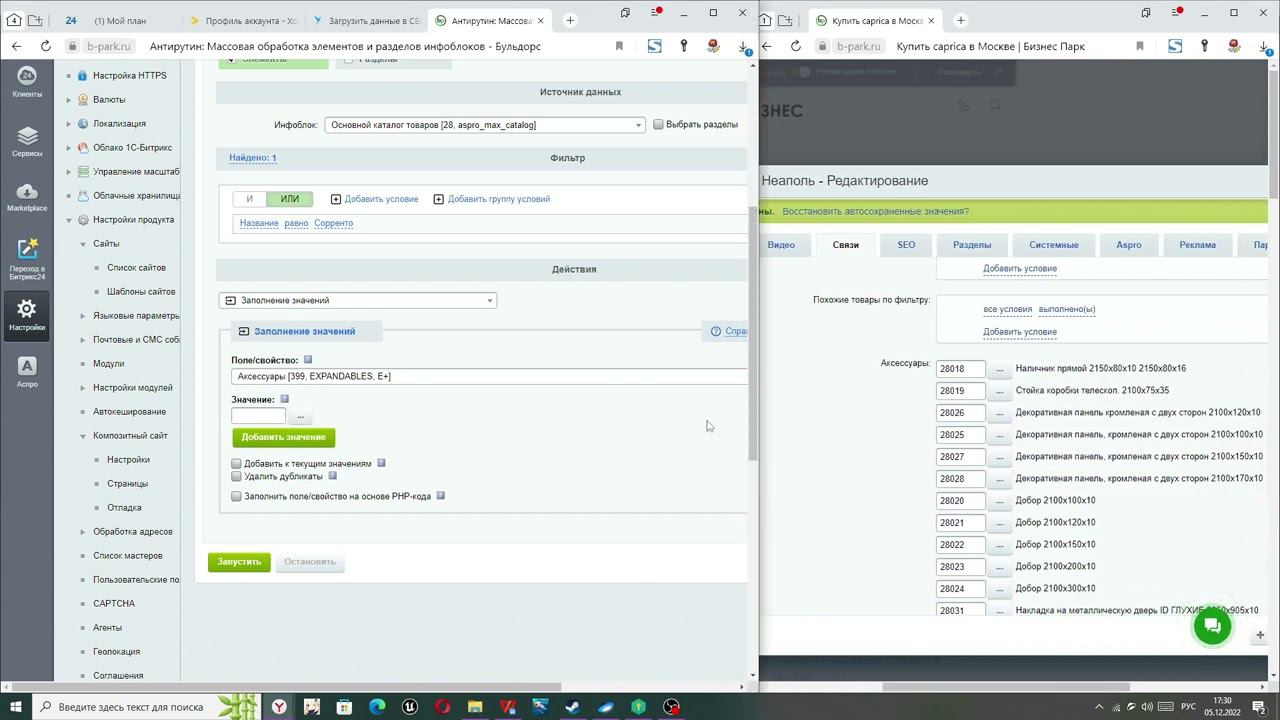Reload the page in the right browser window
The image size is (1280, 720).
[796, 46]
